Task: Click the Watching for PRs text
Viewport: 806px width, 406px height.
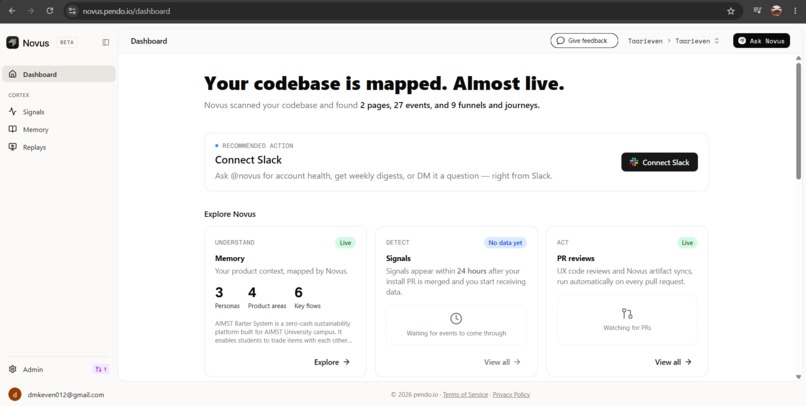Action: pos(627,327)
